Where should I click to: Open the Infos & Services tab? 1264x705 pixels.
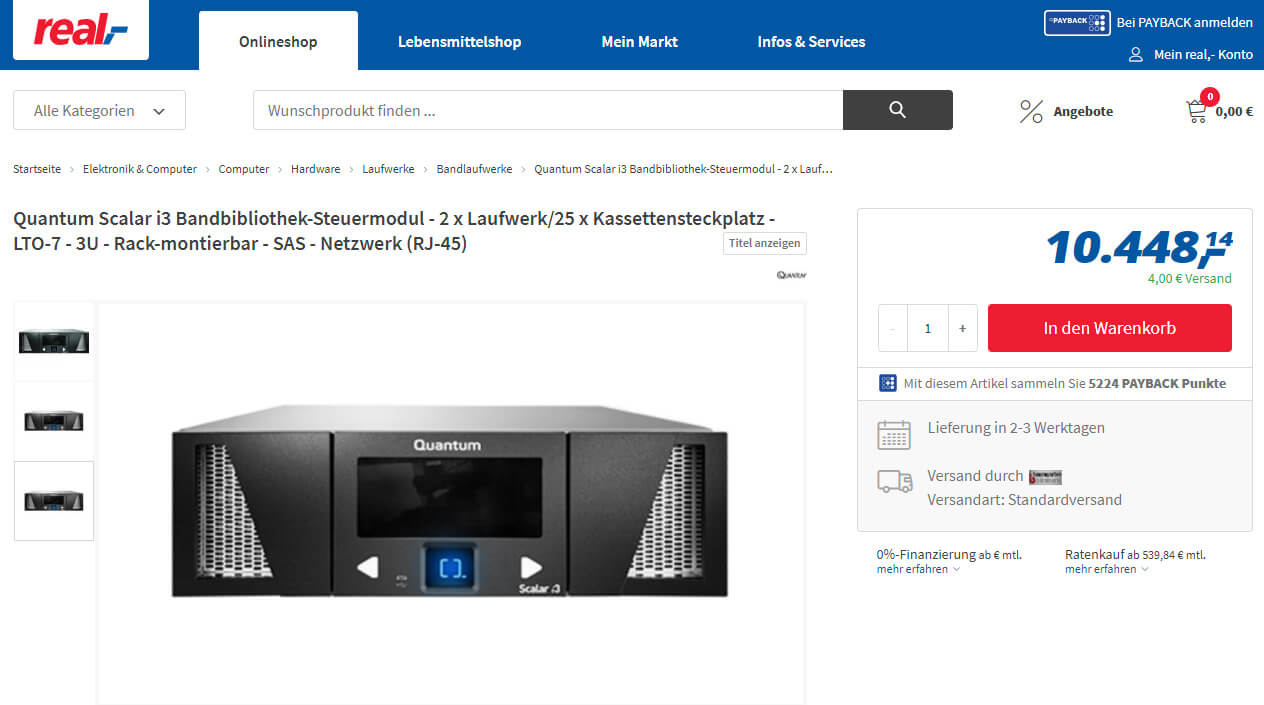(811, 41)
